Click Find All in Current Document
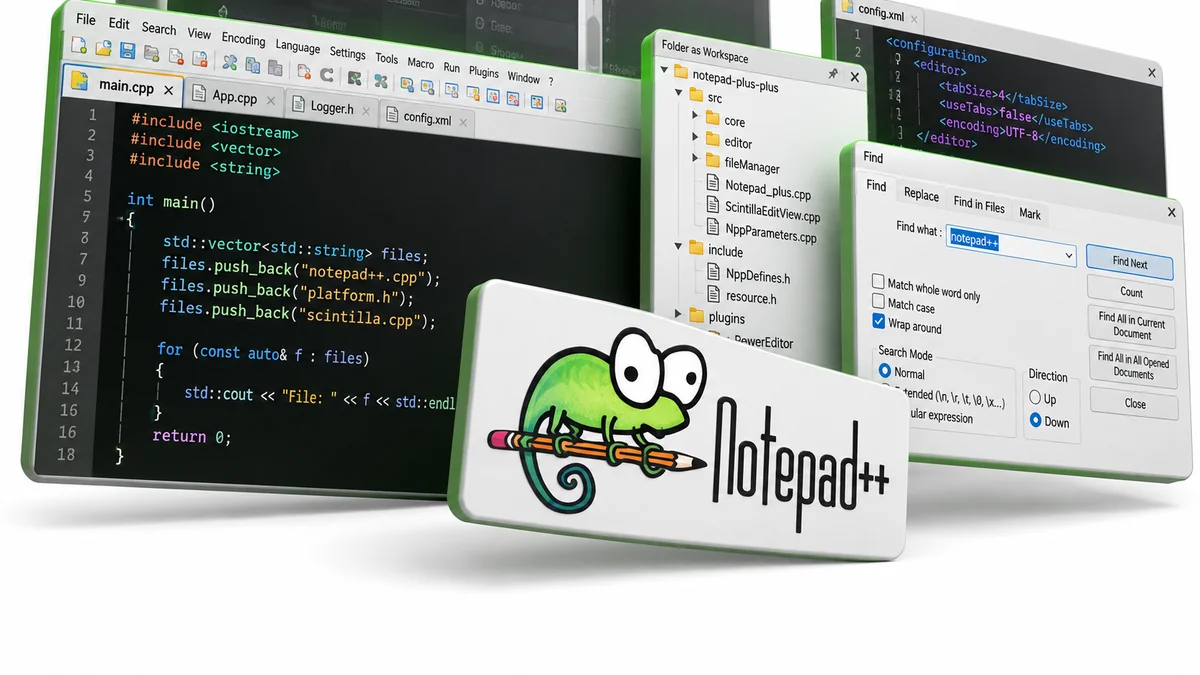Image resolution: width=1200 pixels, height=675 pixels. click(1132, 326)
